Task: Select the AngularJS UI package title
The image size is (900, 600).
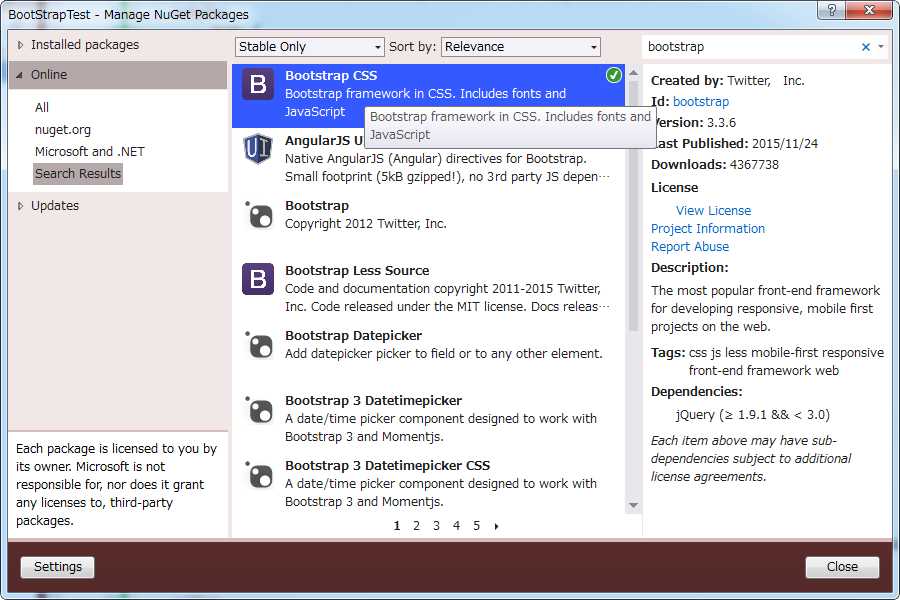Action: [x=324, y=141]
